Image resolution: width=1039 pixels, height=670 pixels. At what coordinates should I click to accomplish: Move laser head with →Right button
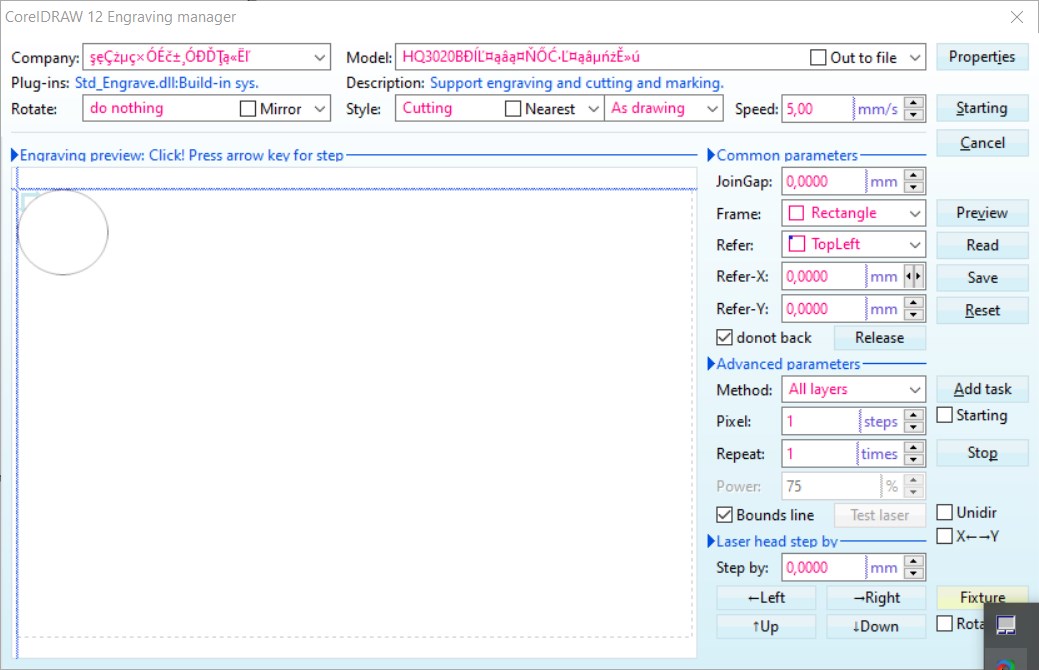[x=876, y=598]
